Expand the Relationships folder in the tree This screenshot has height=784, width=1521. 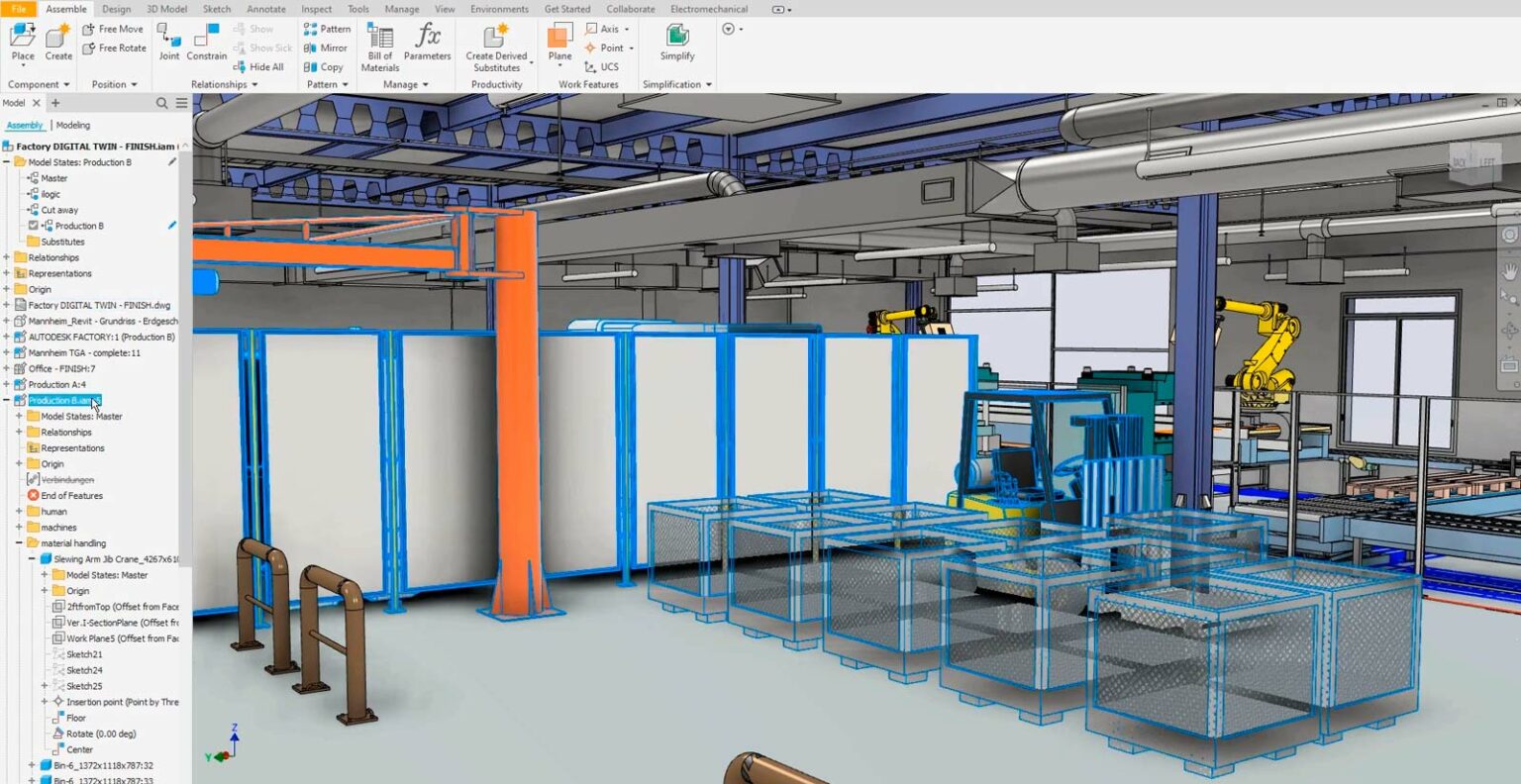click(7, 256)
